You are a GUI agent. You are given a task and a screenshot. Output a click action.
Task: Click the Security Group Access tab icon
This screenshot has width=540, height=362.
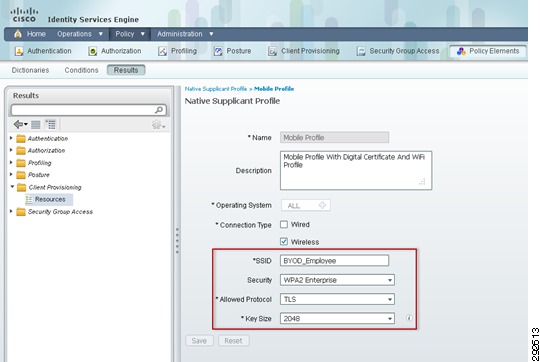click(361, 51)
